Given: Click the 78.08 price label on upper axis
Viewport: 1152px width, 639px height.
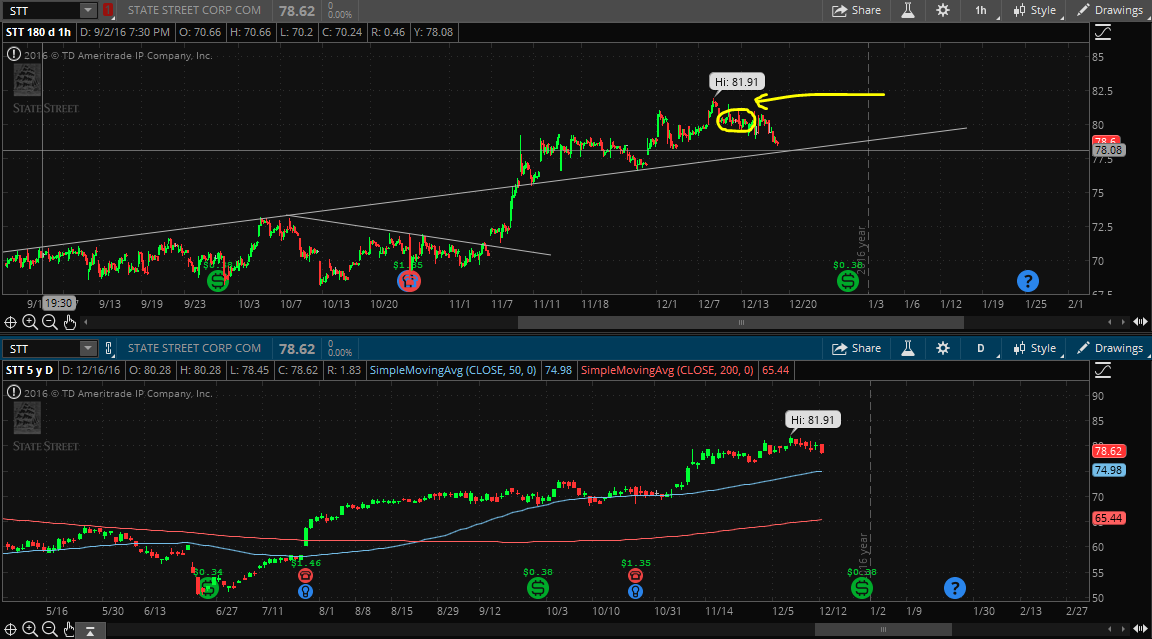Looking at the screenshot, I should click(x=1108, y=150).
